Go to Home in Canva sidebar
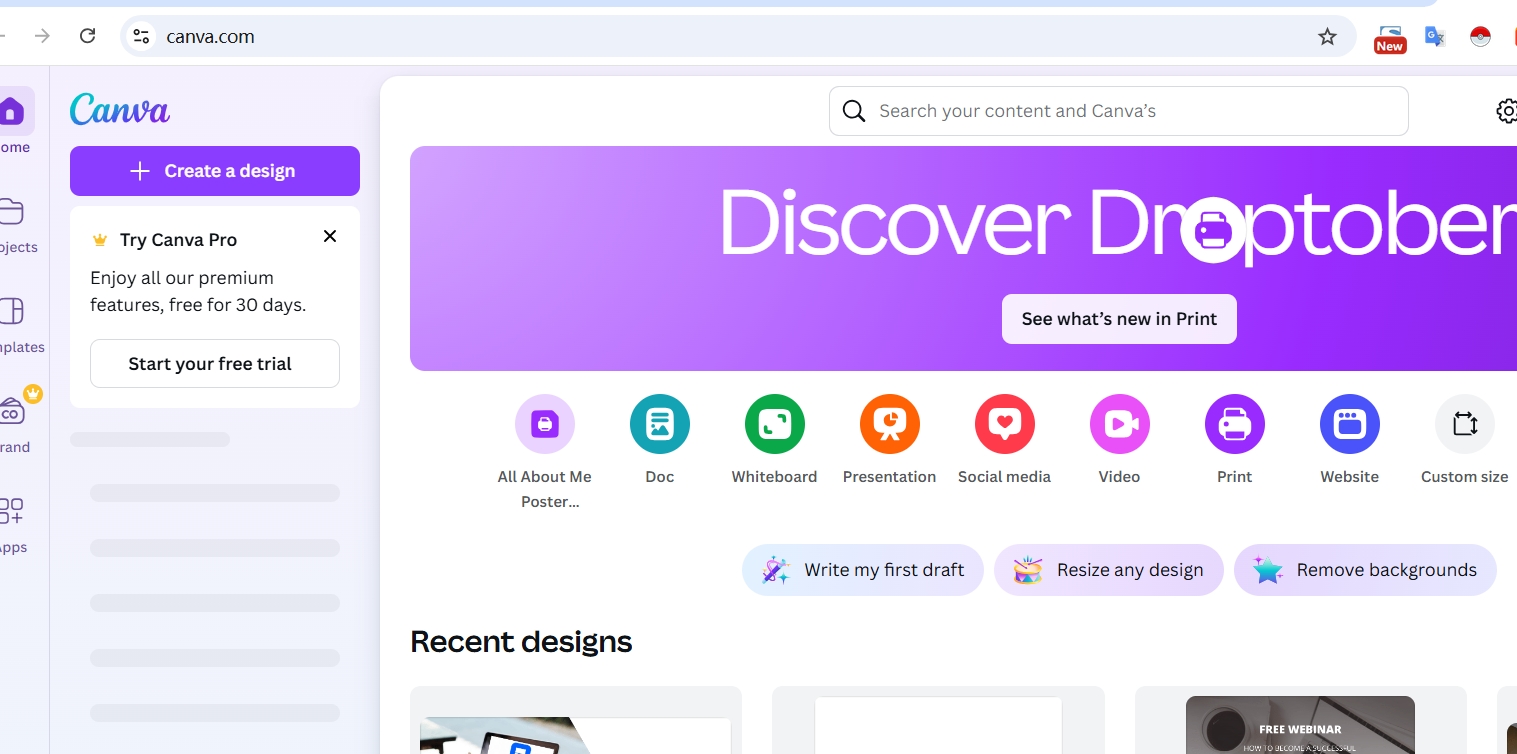Screen dimensions: 1517x754 point(12,121)
